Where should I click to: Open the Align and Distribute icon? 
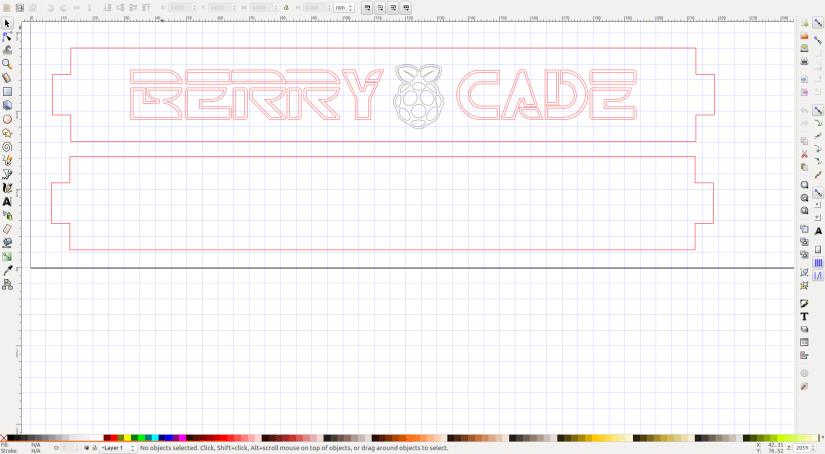click(x=804, y=356)
